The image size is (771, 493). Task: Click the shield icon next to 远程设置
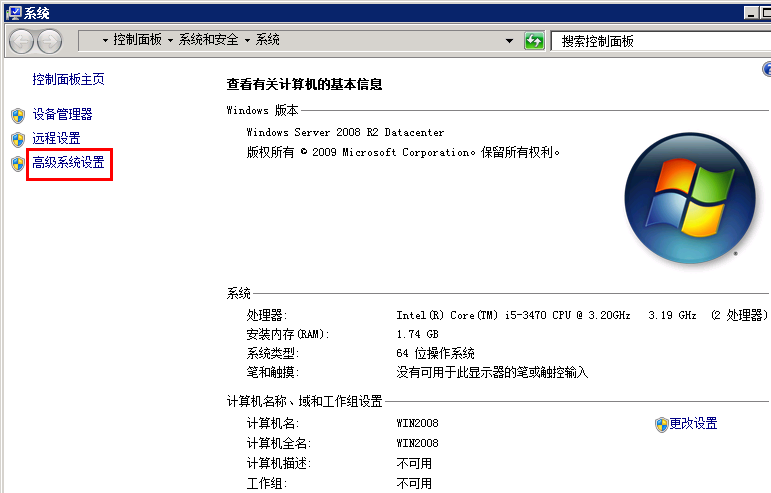(x=18, y=140)
